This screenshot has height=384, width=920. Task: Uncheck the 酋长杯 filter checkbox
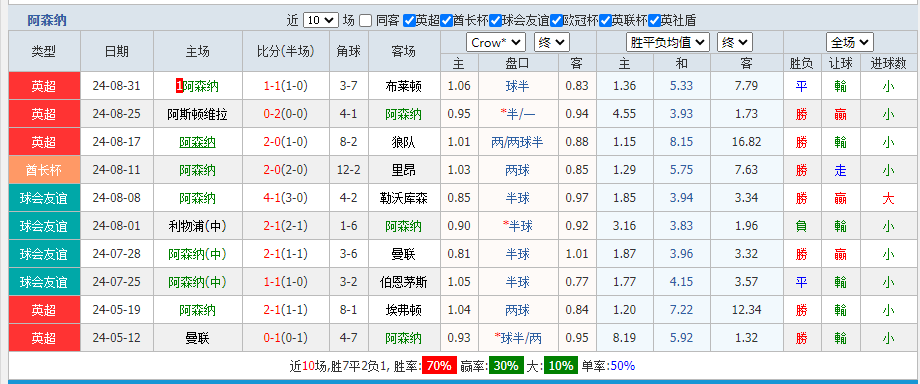click(x=447, y=21)
